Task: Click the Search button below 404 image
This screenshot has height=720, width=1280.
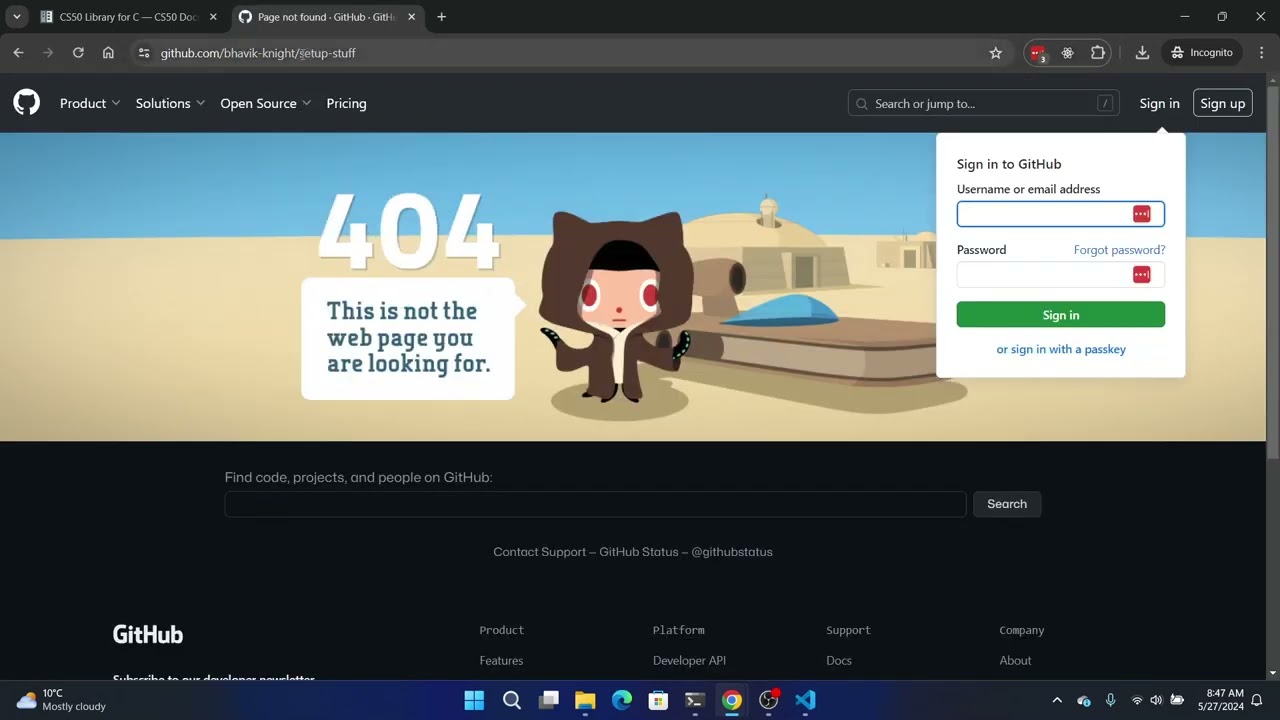Action: (x=1007, y=504)
